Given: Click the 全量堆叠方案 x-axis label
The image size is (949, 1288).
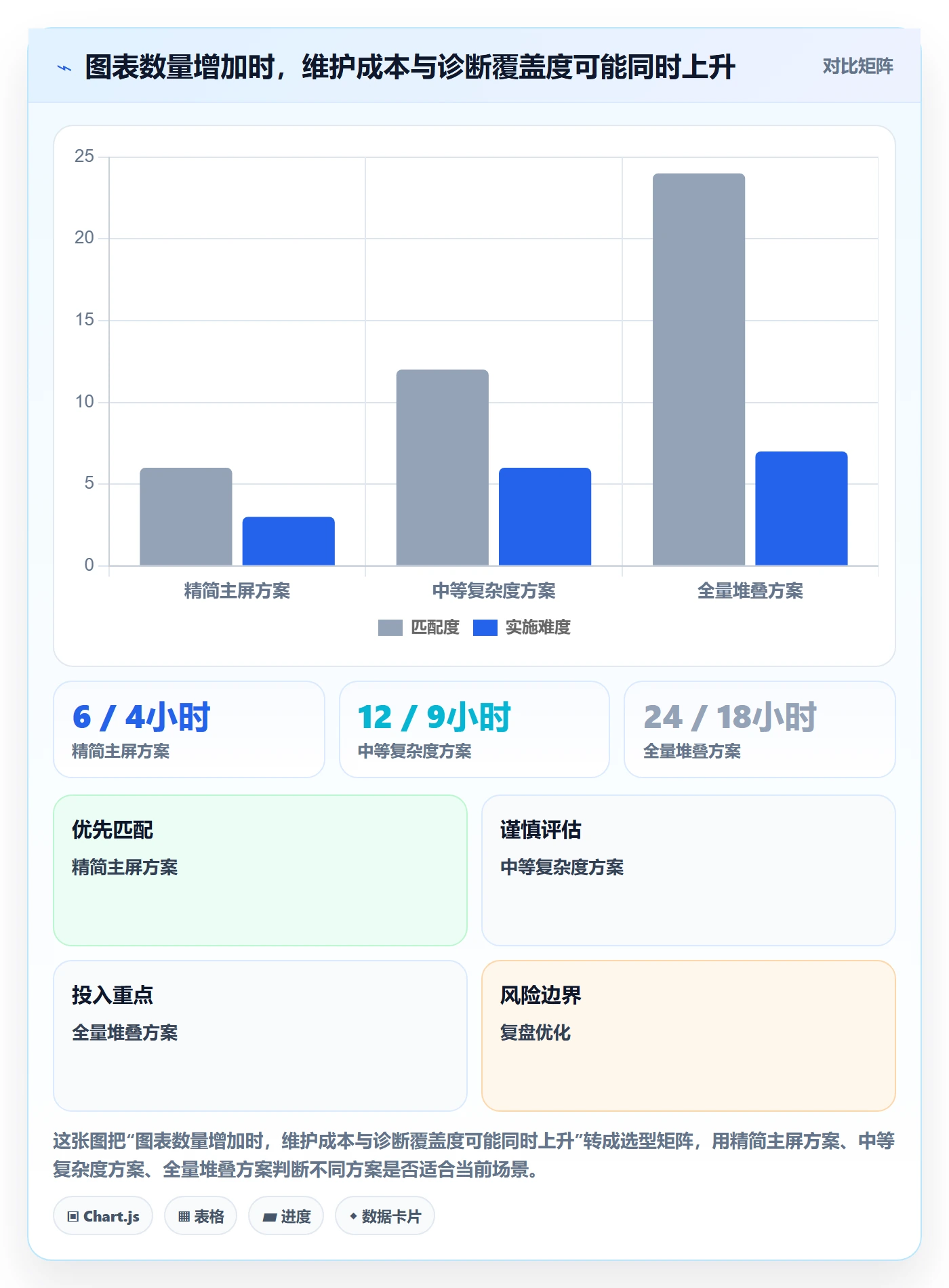Looking at the screenshot, I should point(750,591).
